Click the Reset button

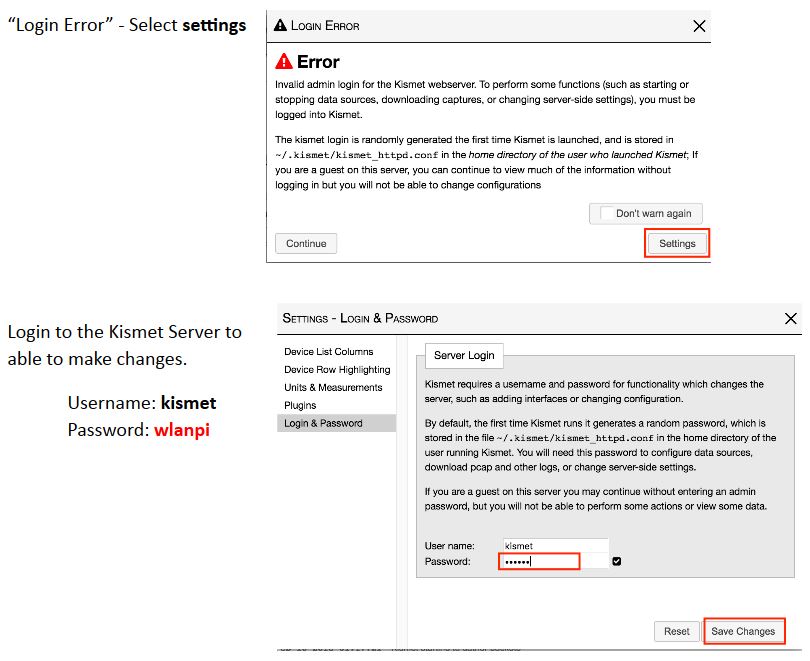(x=676, y=631)
